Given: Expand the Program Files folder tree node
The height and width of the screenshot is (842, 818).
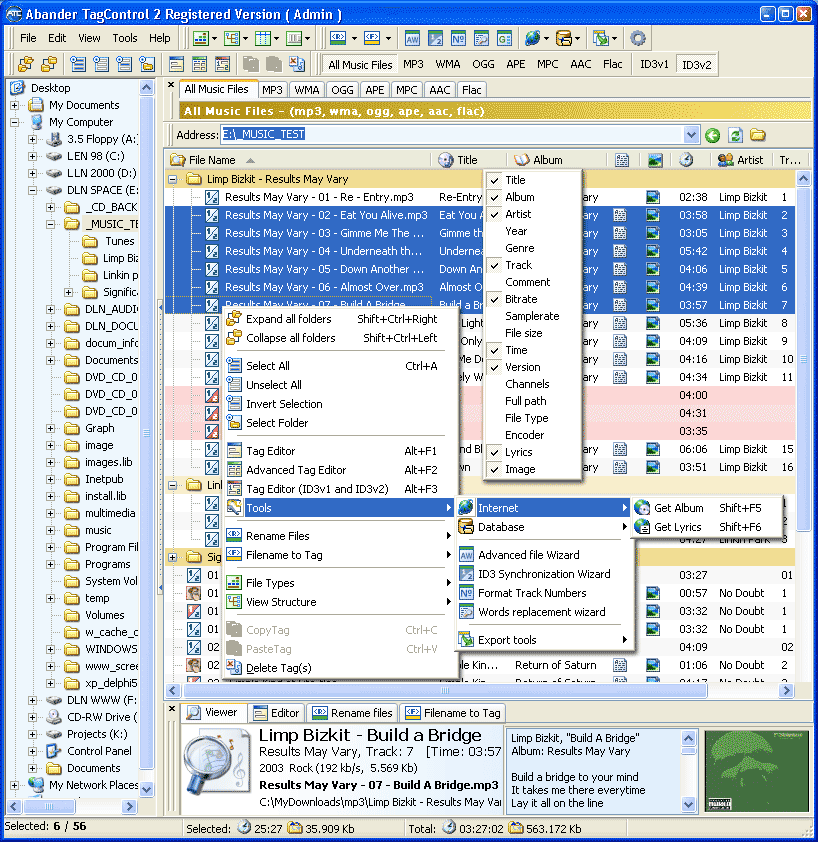Looking at the screenshot, I should pos(50,547).
